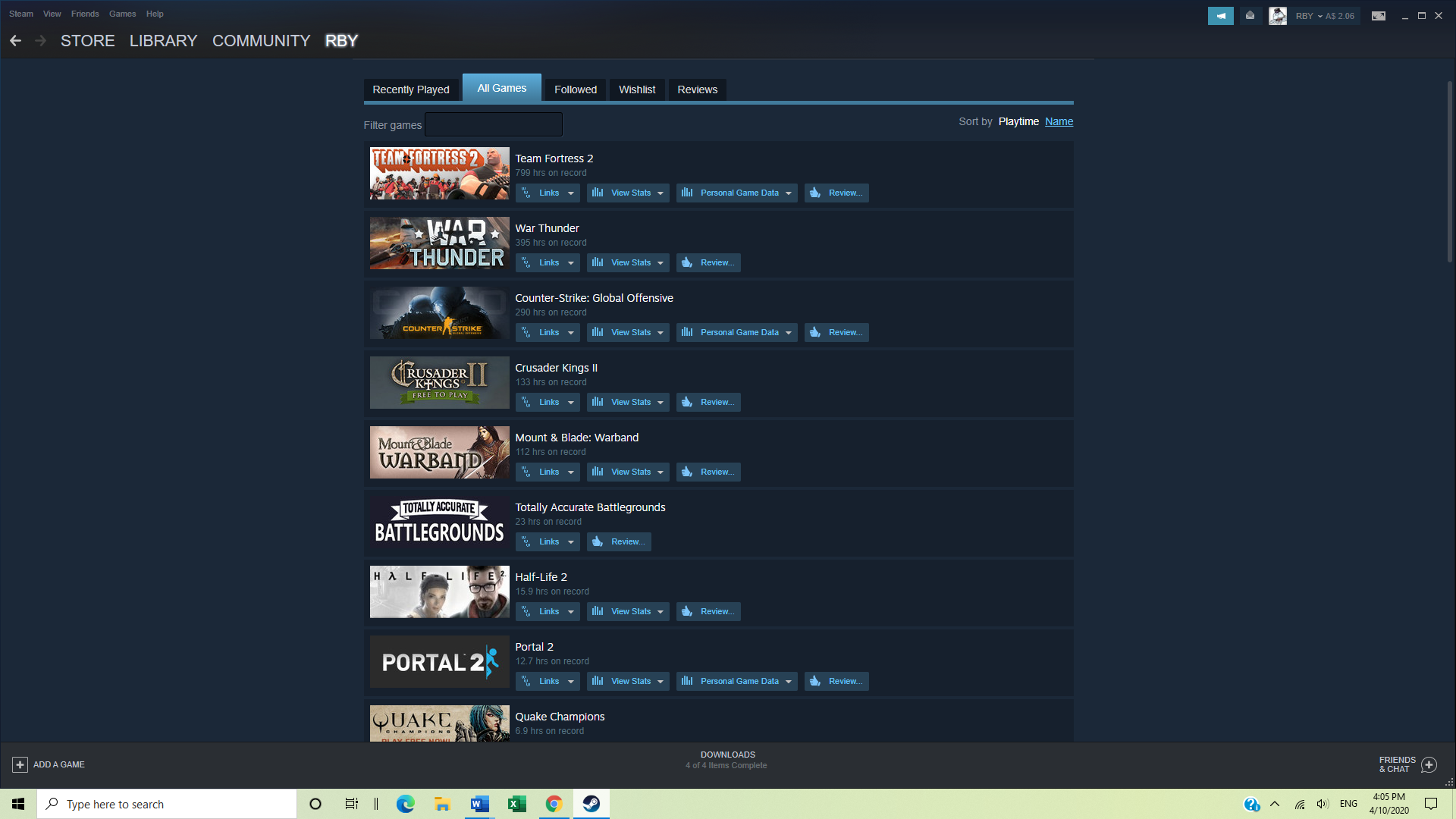Screen dimensions: 1456x819
Task: Open Steam from the taskbar
Action: coord(591,804)
